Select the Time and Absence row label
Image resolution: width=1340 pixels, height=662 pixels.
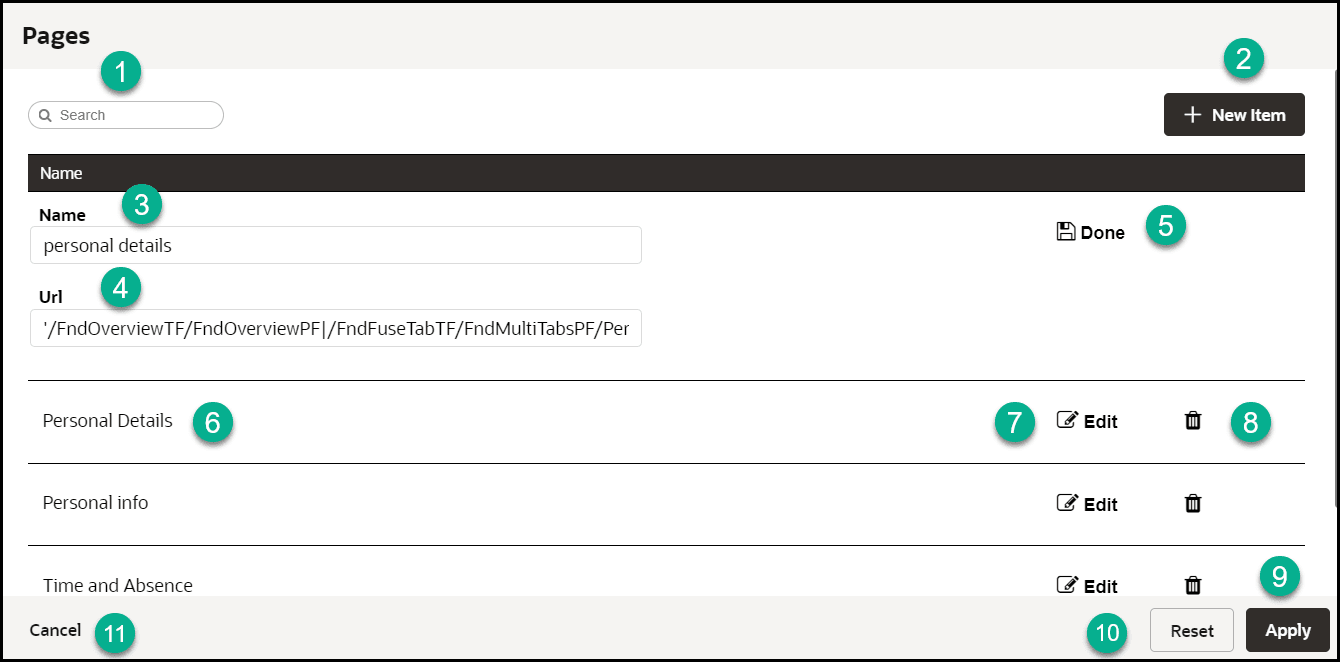(118, 586)
